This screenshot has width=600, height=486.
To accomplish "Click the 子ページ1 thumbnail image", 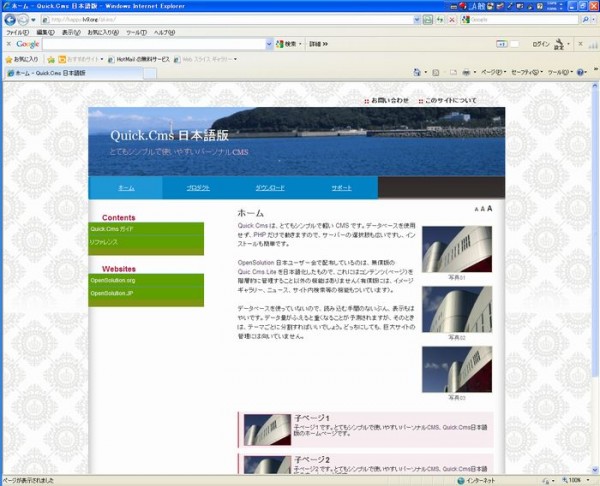I will [x=267, y=430].
